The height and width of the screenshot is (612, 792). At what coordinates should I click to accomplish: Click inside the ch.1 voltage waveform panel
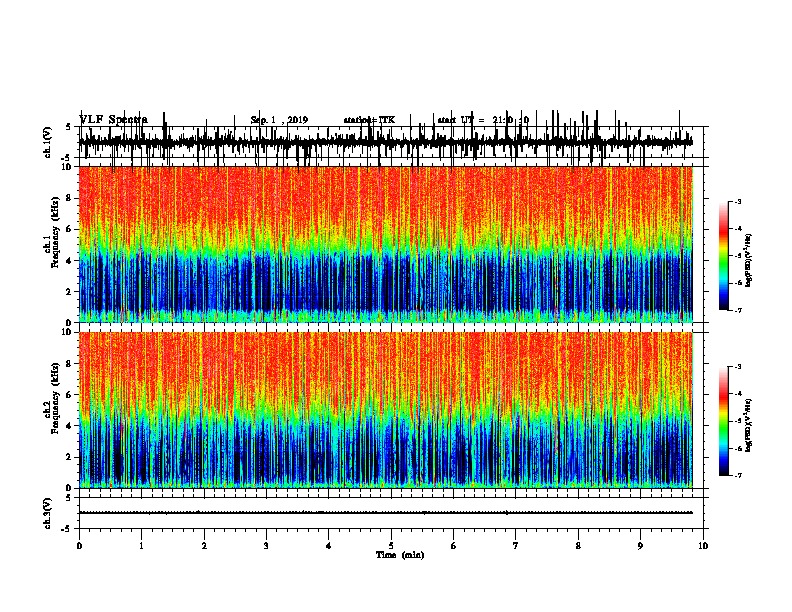pos(390,142)
